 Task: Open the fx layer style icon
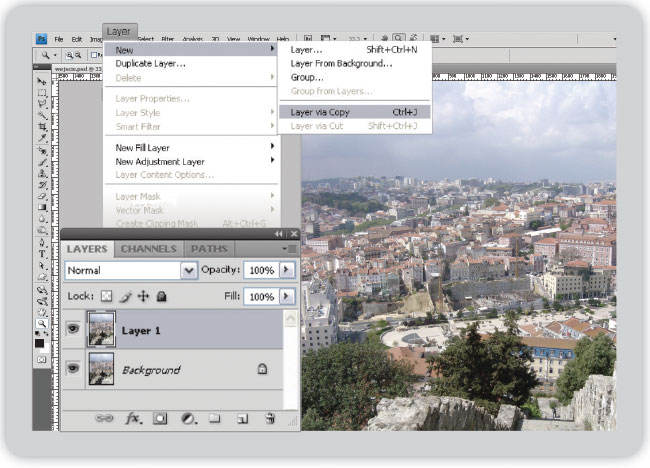[x=132, y=418]
